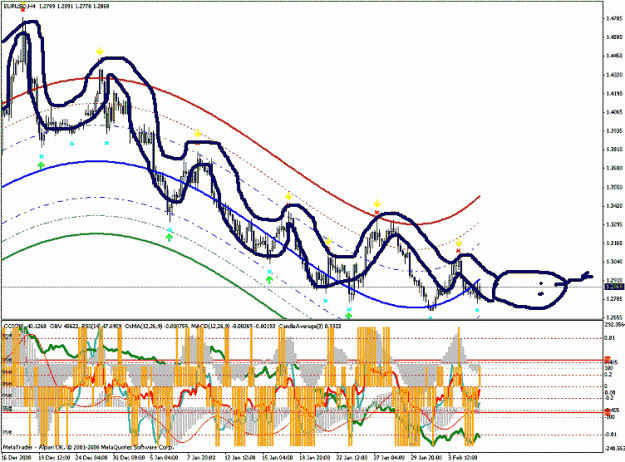Click the 1.4785 price axis label
This screenshot has height=462, width=625.
click(x=614, y=19)
